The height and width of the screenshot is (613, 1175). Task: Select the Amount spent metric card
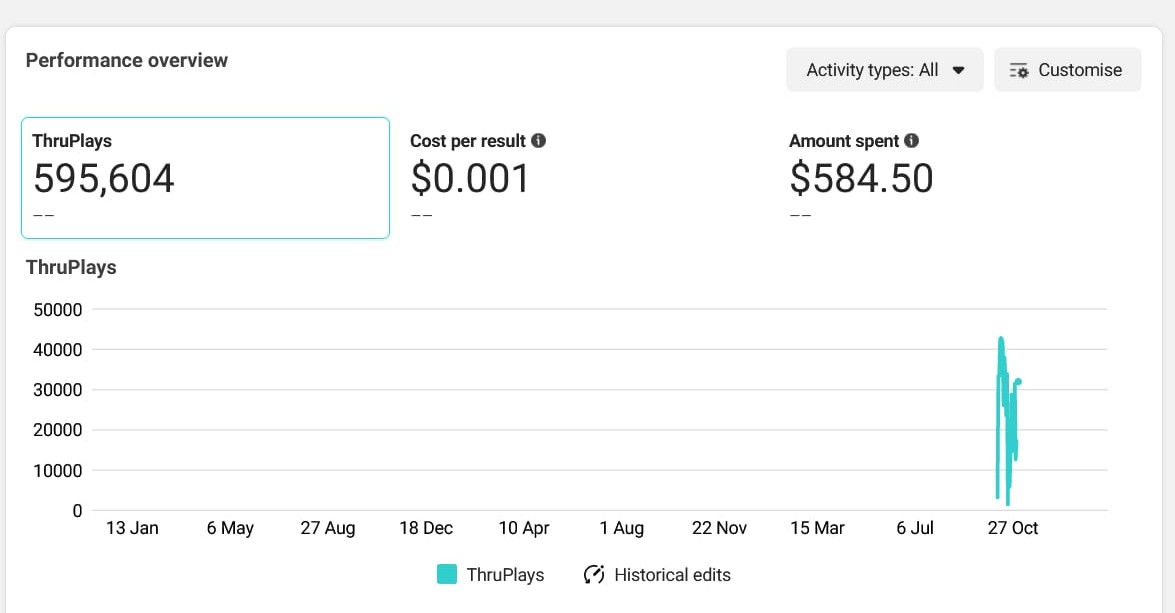960,178
